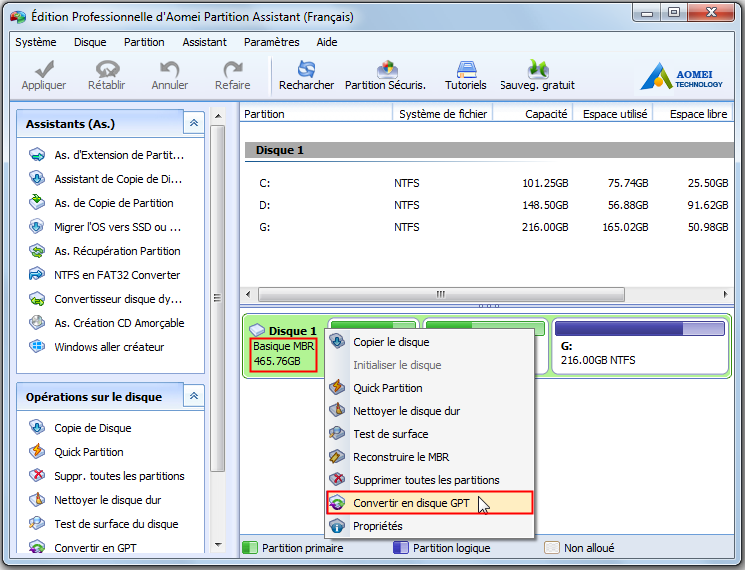Choose Copier le disque in context menu
The height and width of the screenshot is (570, 745).
point(430,342)
